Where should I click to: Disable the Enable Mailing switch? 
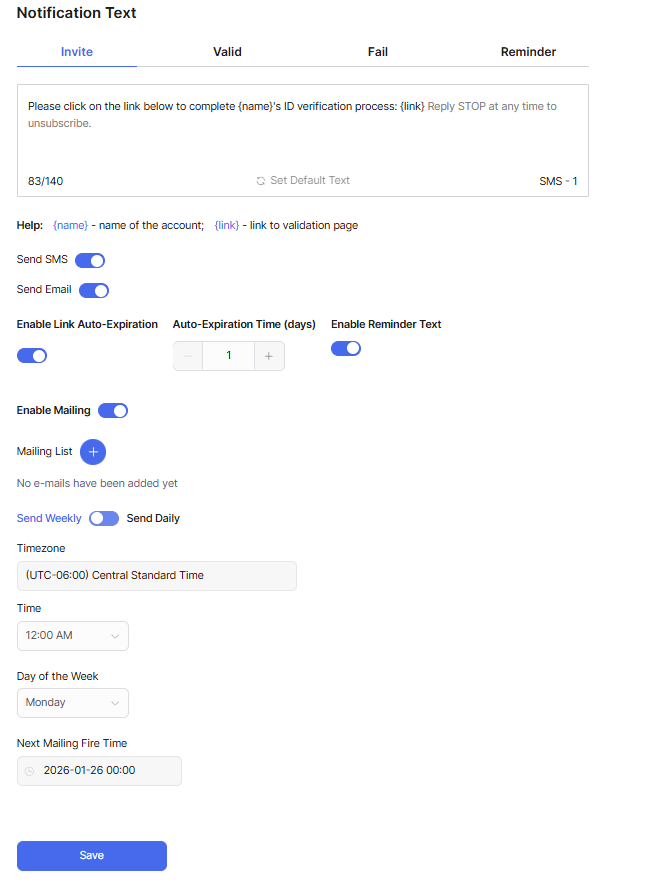point(113,411)
